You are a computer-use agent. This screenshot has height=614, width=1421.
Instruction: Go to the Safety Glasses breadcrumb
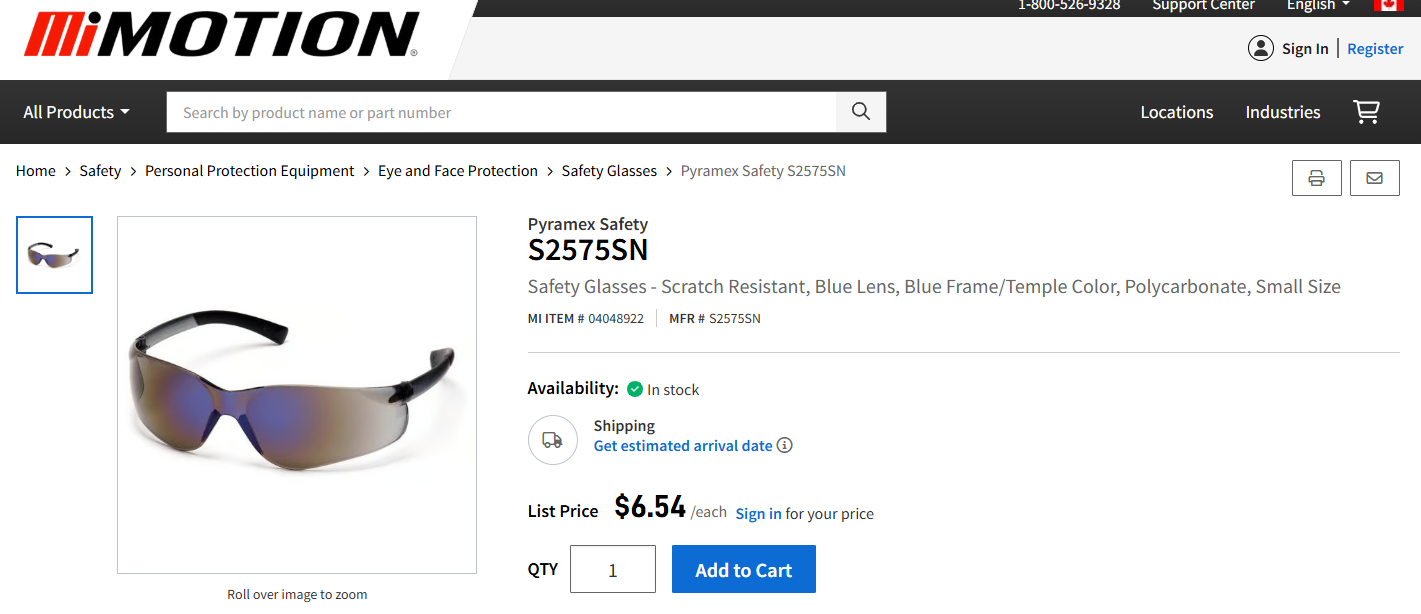[x=609, y=170]
